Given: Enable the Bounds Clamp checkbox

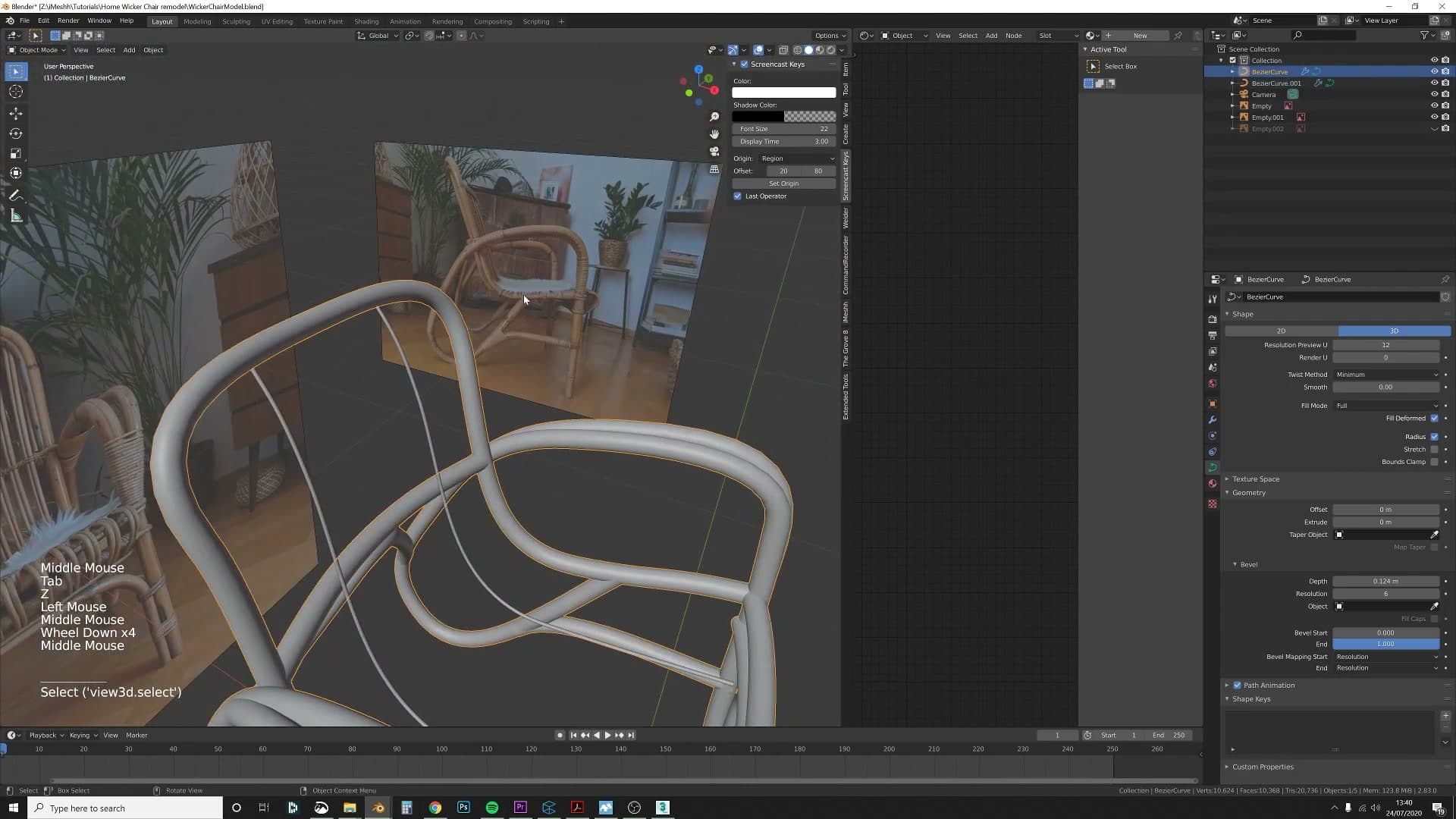Looking at the screenshot, I should pyautogui.click(x=1434, y=462).
